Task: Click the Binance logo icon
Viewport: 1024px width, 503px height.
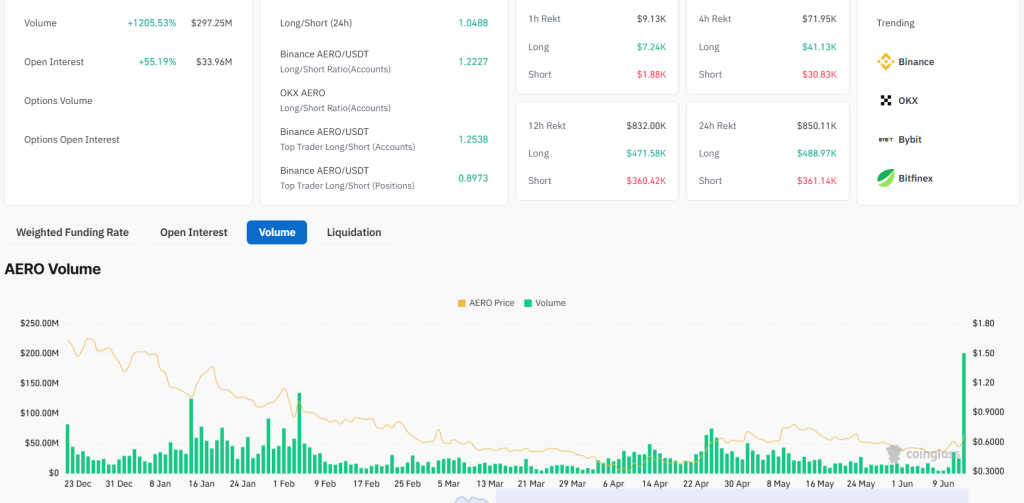Action: pyautogui.click(x=885, y=62)
